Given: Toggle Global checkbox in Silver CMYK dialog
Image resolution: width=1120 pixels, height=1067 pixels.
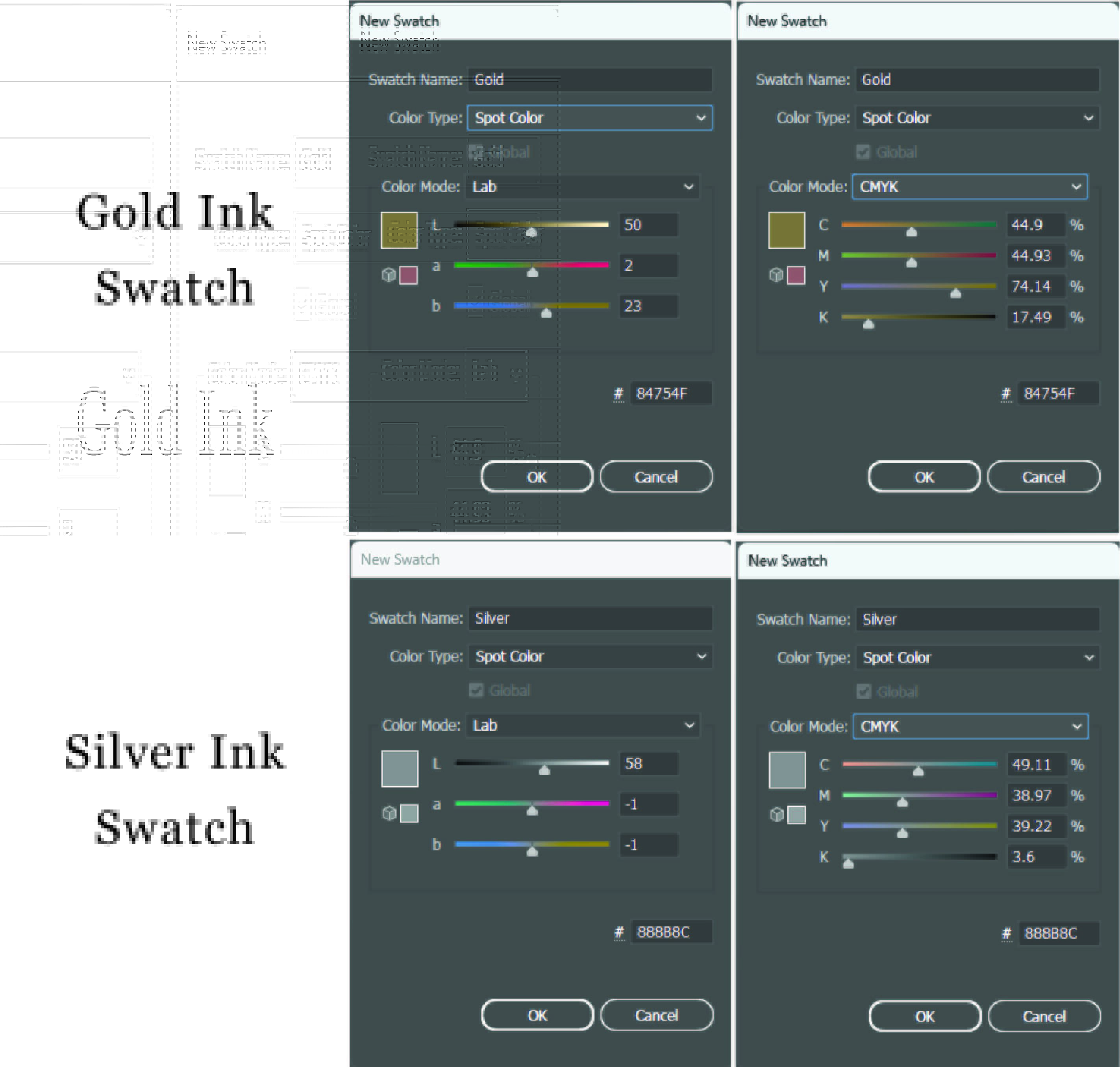Looking at the screenshot, I should [863, 691].
